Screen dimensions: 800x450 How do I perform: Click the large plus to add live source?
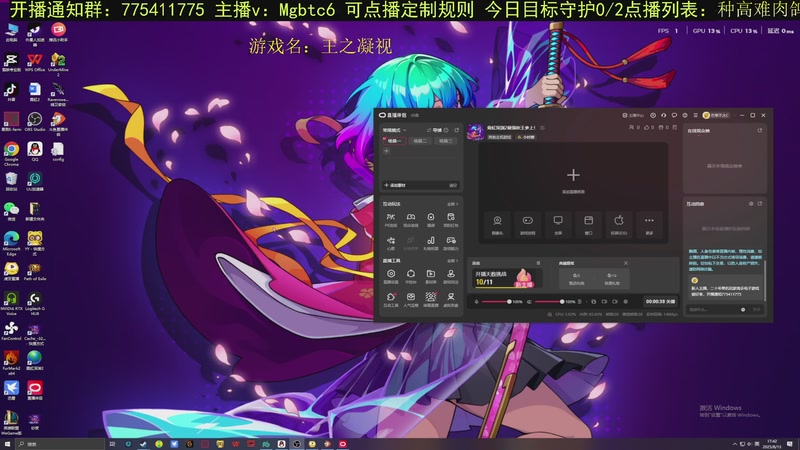tap(573, 175)
